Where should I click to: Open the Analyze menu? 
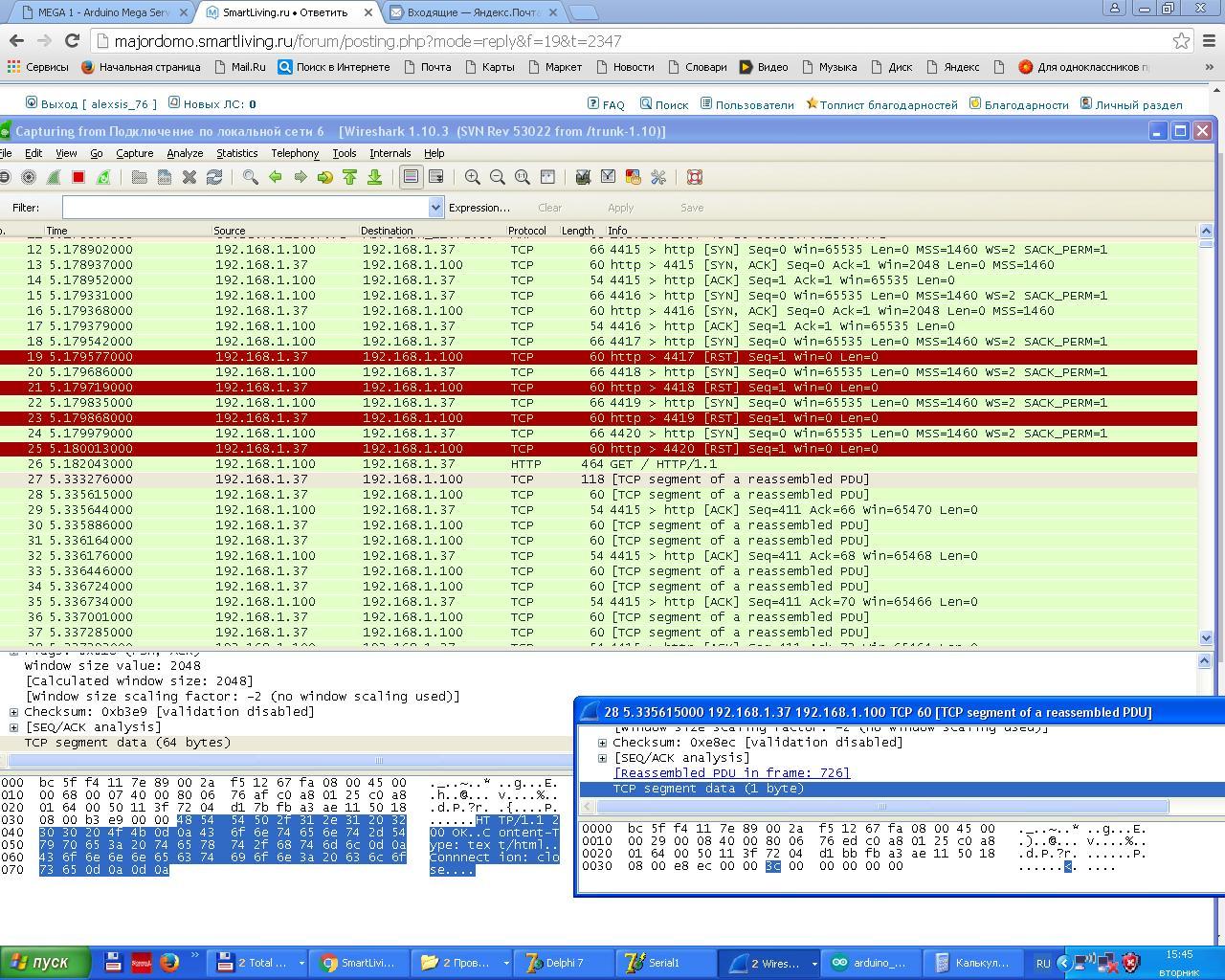[x=185, y=153]
